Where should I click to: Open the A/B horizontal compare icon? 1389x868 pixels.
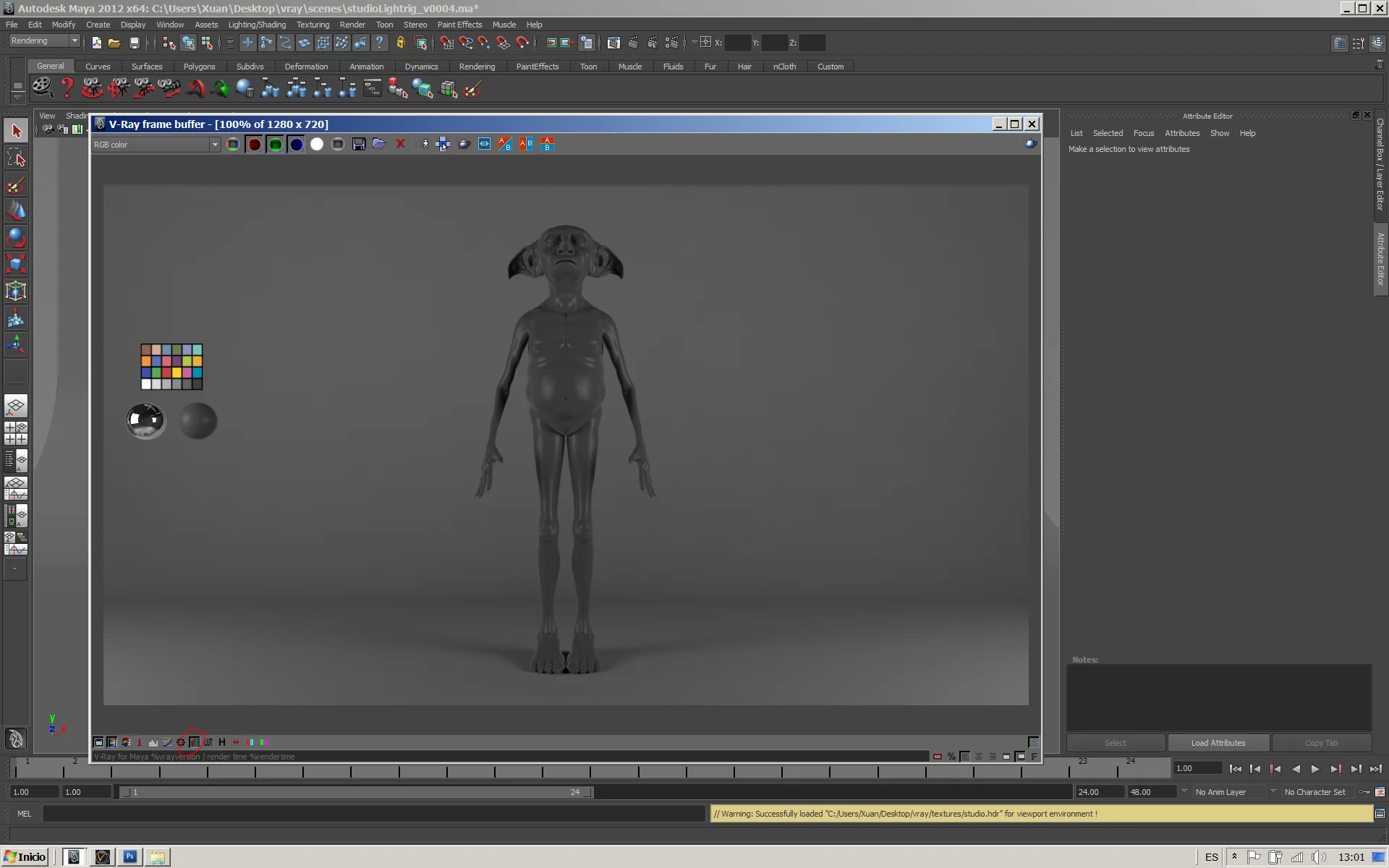(x=526, y=144)
